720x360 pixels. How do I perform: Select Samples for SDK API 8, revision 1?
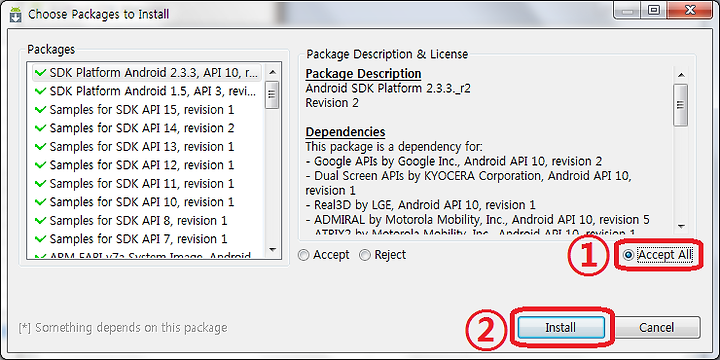[x=147, y=221]
